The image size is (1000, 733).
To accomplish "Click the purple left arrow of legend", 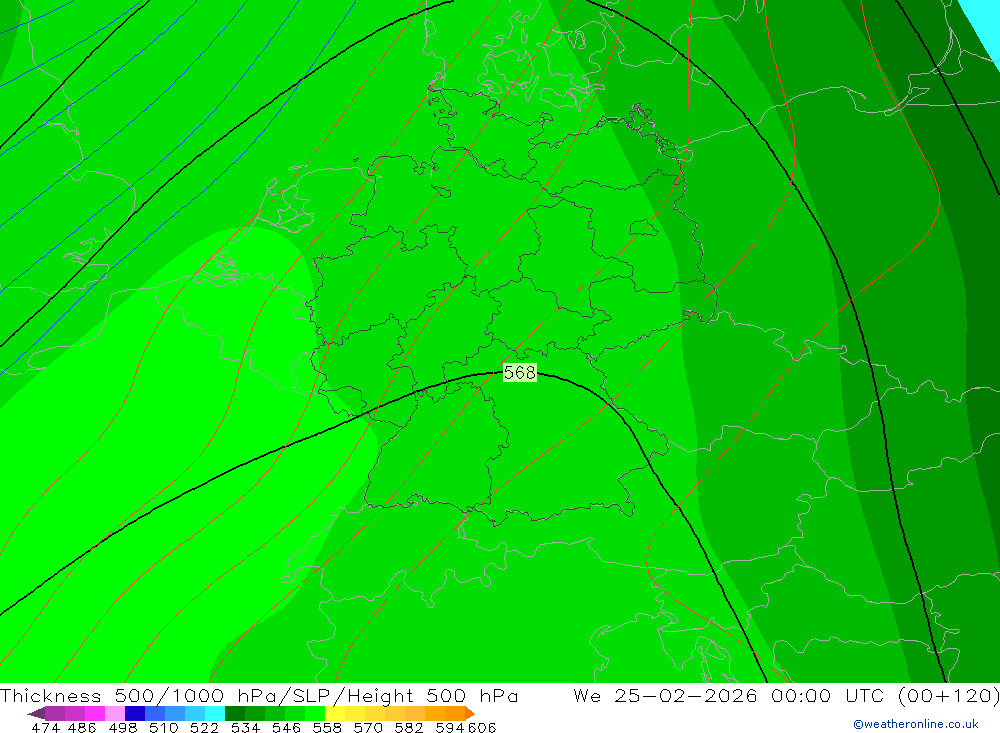I will click(x=36, y=713).
